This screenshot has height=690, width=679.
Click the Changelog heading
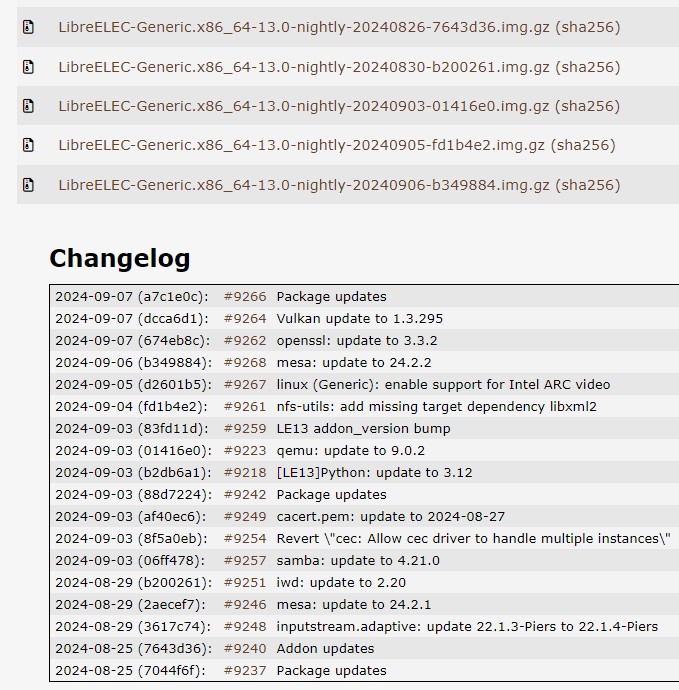click(119, 258)
